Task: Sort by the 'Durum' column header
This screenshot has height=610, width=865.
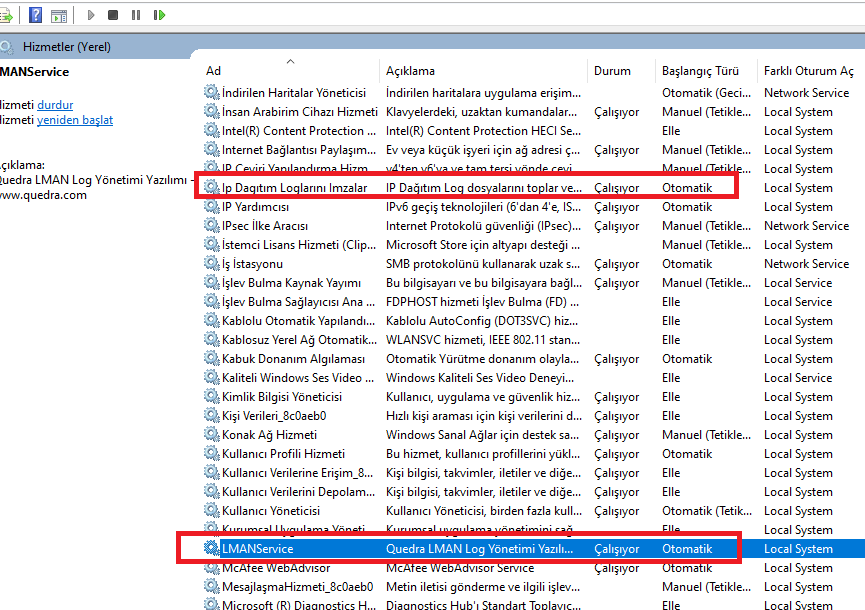Action: tap(612, 71)
